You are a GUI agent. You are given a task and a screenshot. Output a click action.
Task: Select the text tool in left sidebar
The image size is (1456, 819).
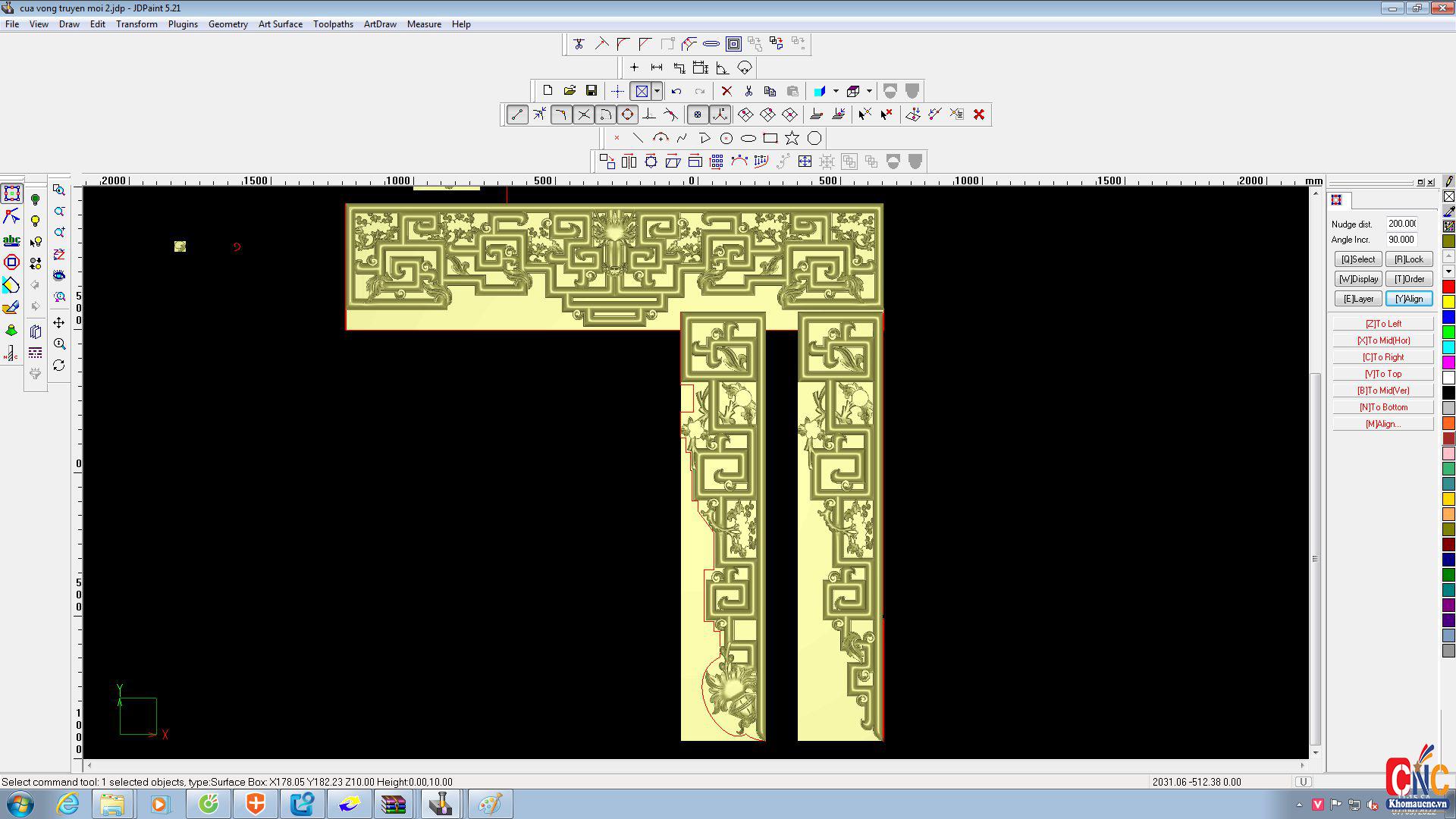11,240
